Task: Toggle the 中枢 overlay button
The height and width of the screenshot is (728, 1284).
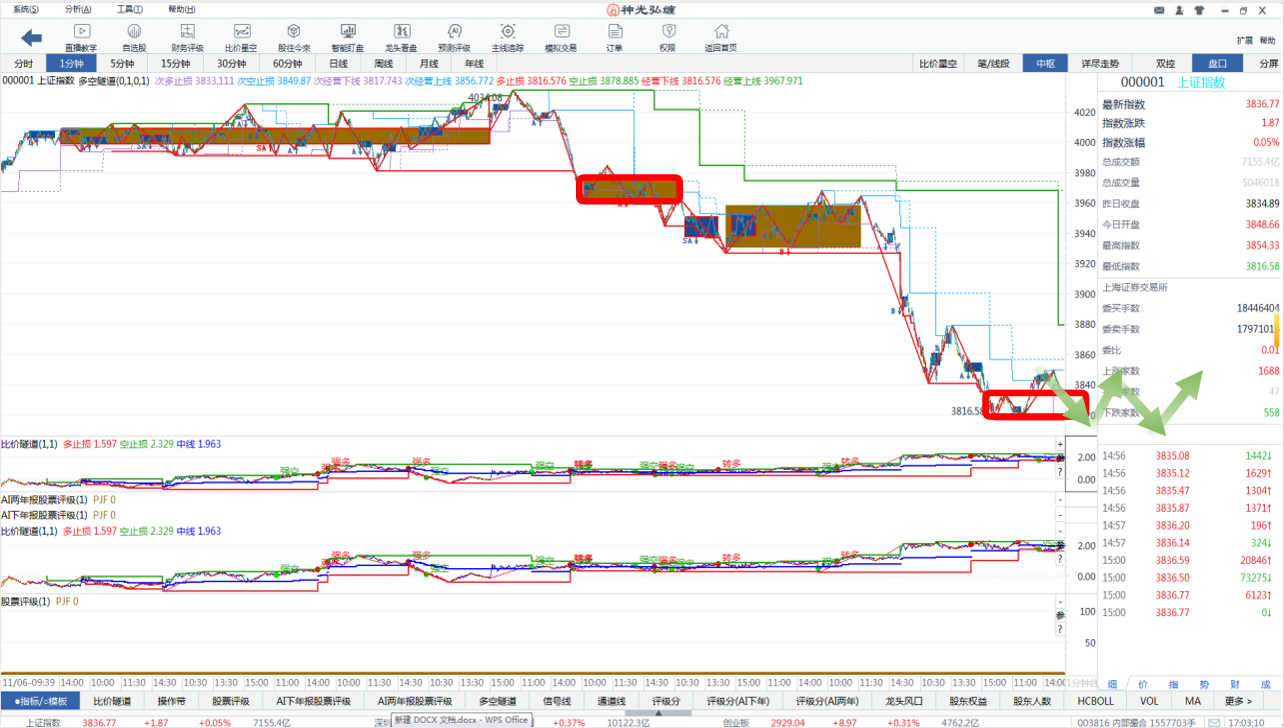Action: pyautogui.click(x=1045, y=63)
